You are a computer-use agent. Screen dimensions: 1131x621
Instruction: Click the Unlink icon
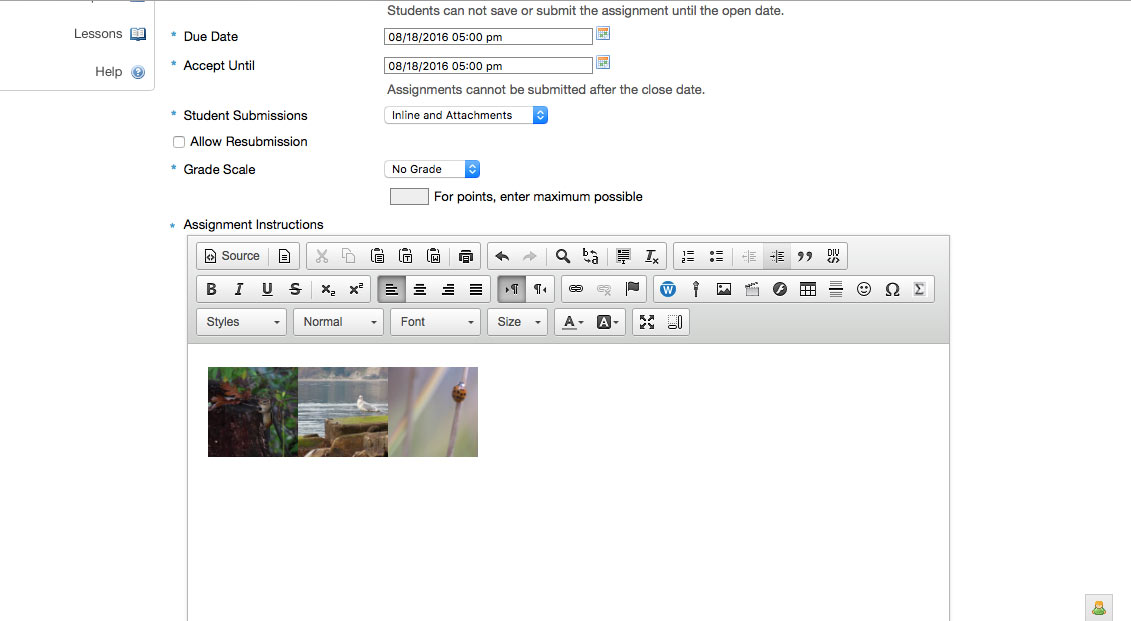tap(604, 289)
